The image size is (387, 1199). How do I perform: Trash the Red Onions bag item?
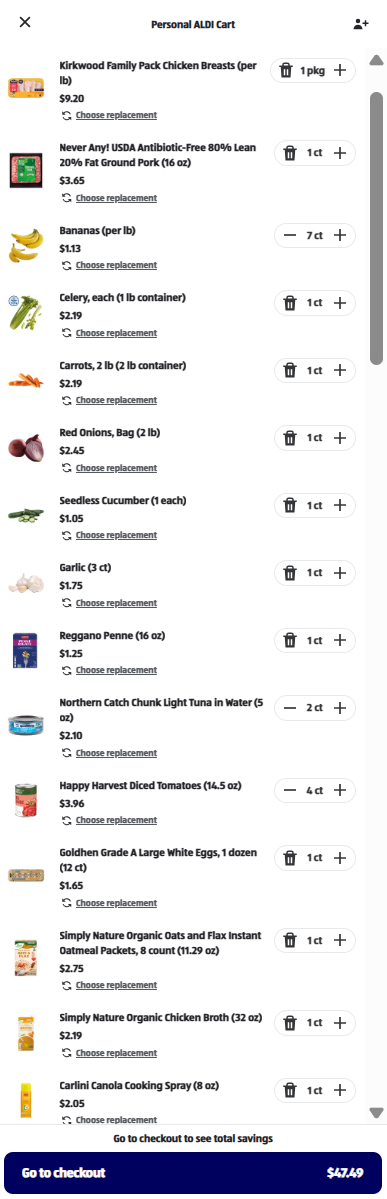tap(290, 438)
